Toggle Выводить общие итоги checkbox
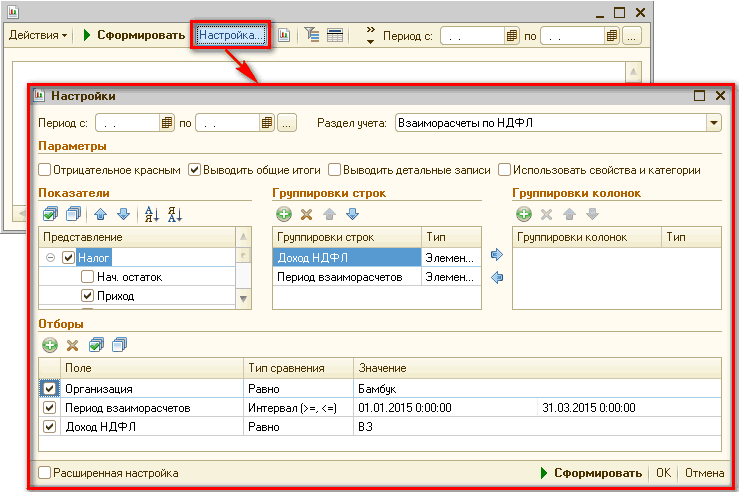Screen dimensions: 739x492 (195, 170)
